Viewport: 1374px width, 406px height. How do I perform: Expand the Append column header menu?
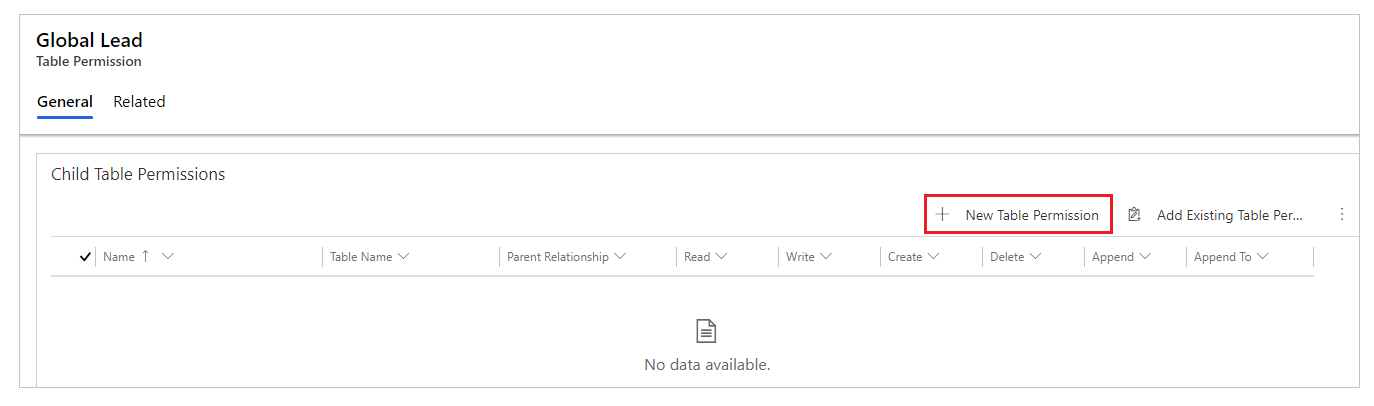(1145, 257)
